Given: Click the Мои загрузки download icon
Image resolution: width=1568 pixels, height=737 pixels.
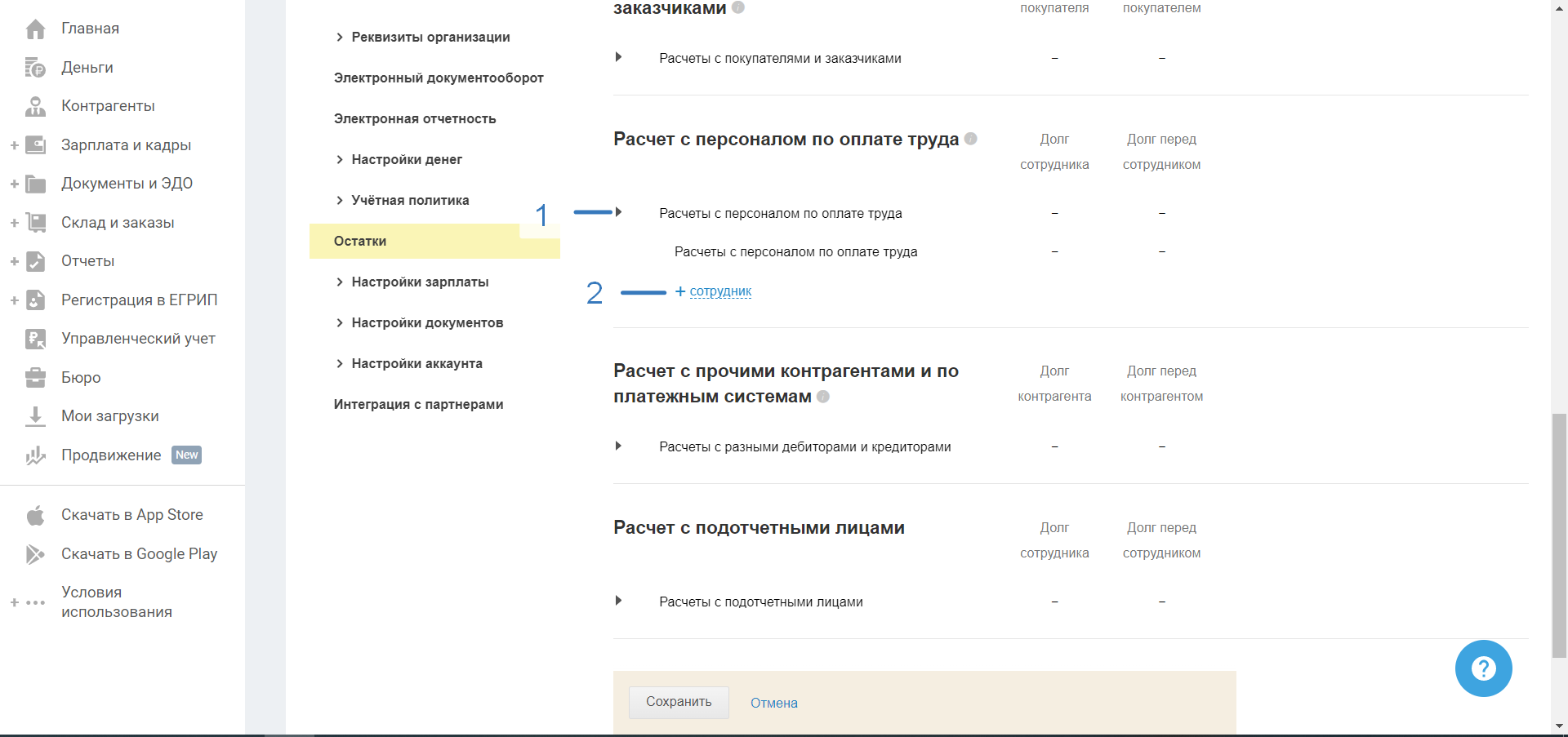Looking at the screenshot, I should (35, 416).
